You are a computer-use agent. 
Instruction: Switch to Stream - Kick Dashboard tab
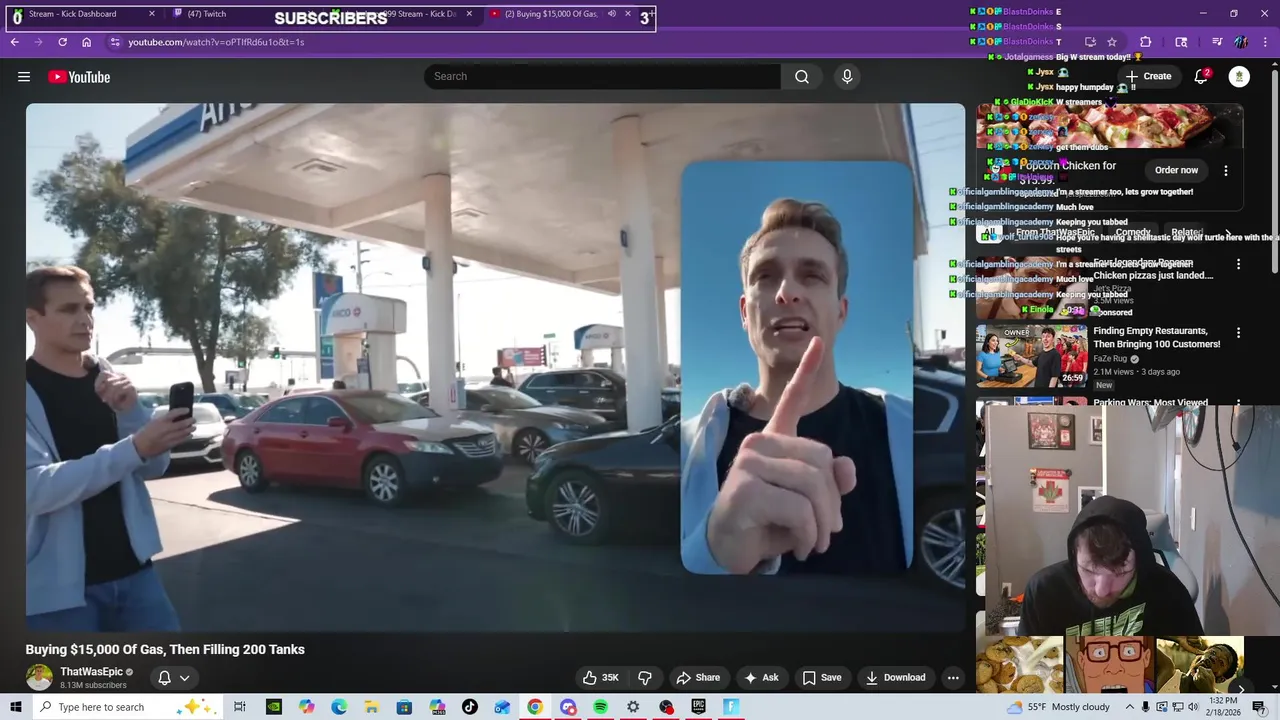coord(84,14)
